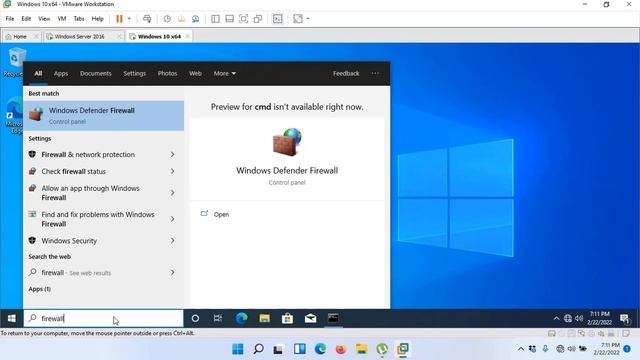Select the Apps search filter

point(61,73)
